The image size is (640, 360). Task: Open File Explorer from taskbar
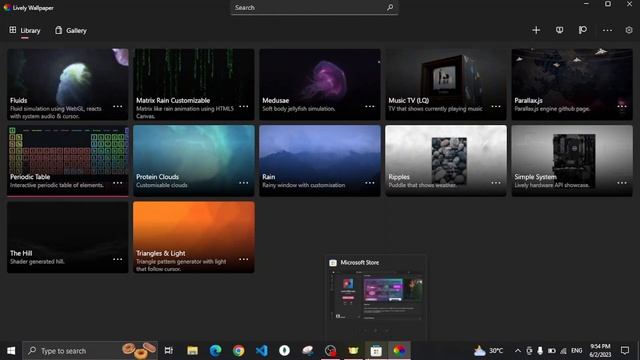[x=192, y=351]
